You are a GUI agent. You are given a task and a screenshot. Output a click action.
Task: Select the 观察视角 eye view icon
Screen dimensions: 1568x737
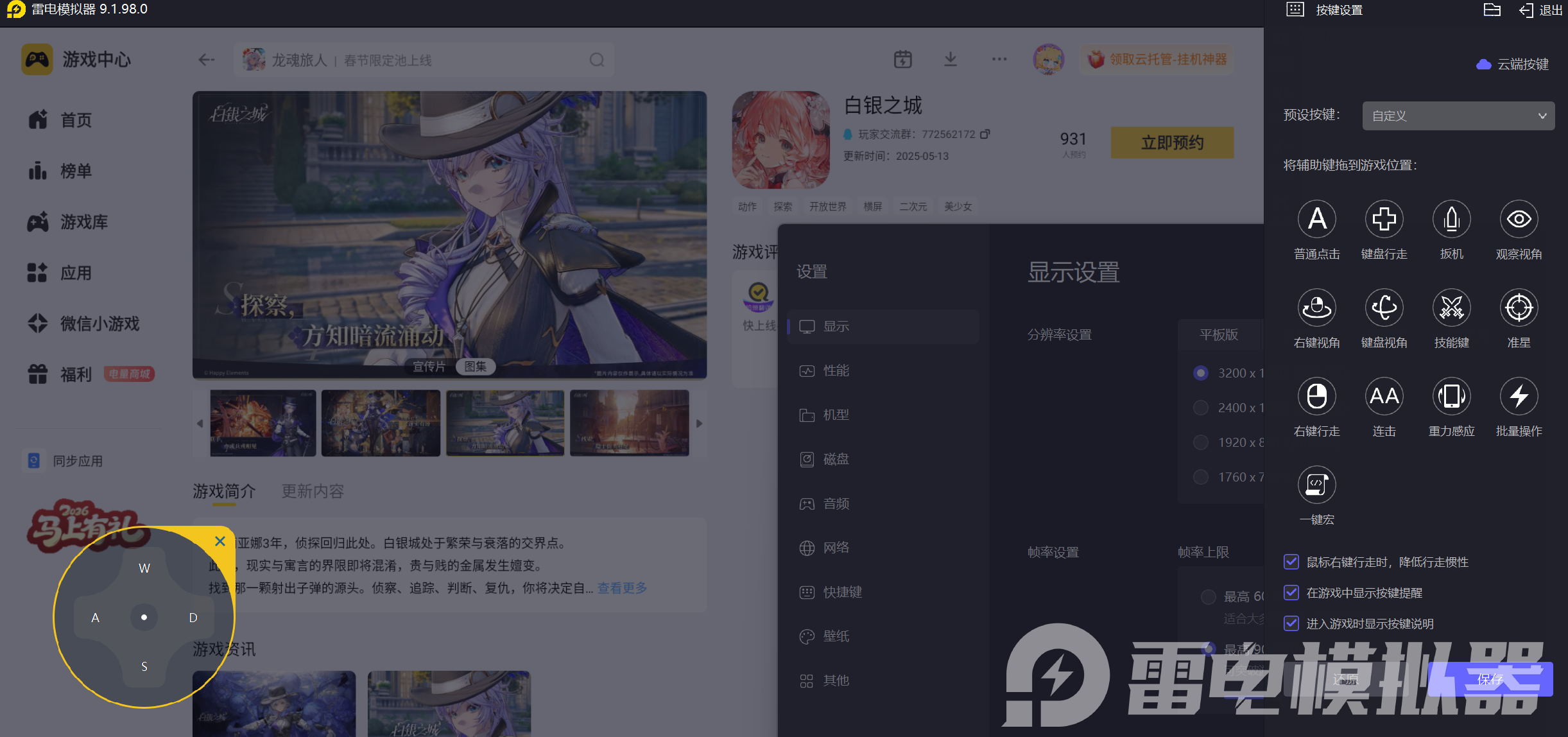pyautogui.click(x=1519, y=219)
